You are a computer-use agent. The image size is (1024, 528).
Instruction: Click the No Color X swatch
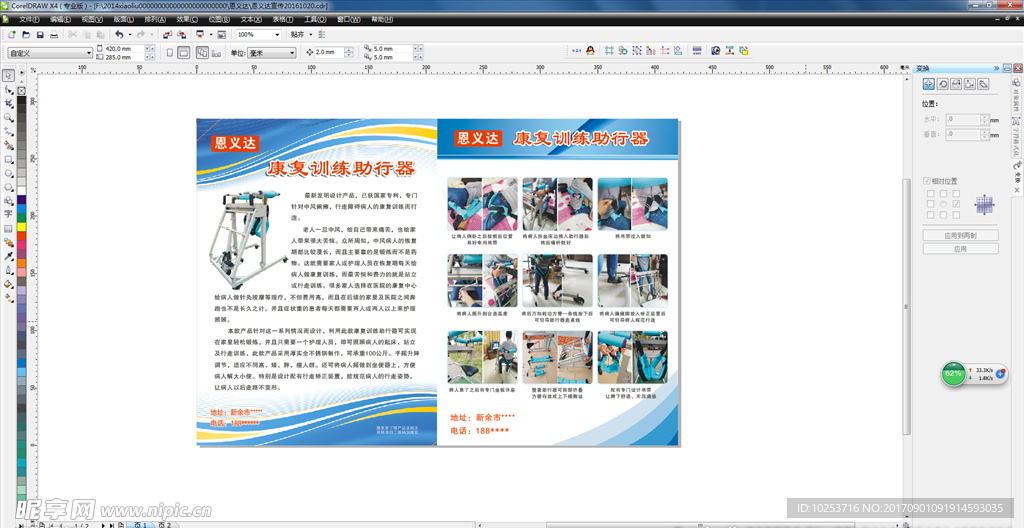point(22,91)
